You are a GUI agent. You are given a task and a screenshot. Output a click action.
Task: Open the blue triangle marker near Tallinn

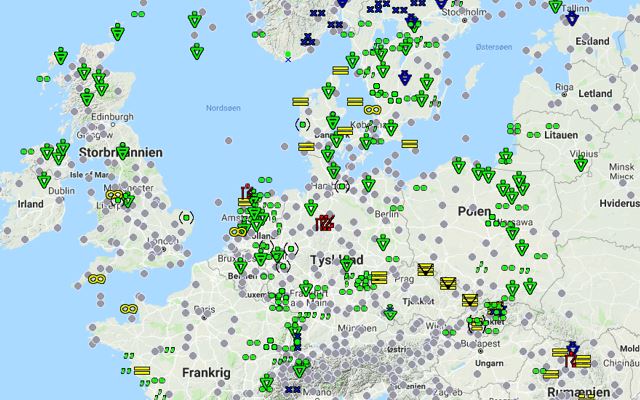pyautogui.click(x=572, y=18)
